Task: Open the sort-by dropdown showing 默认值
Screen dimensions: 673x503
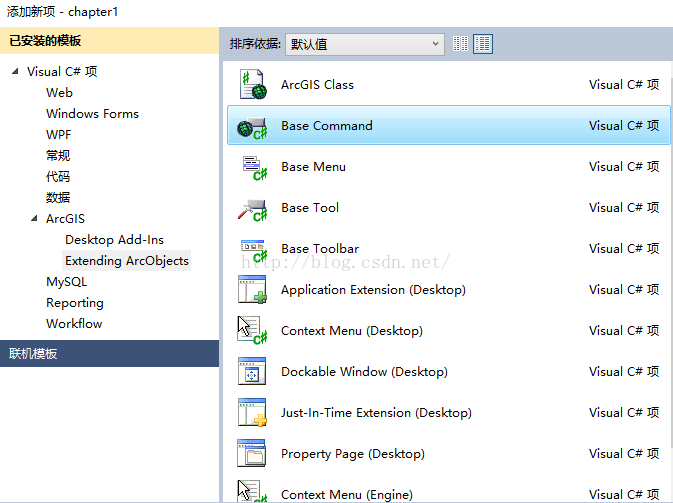Action: pos(365,44)
